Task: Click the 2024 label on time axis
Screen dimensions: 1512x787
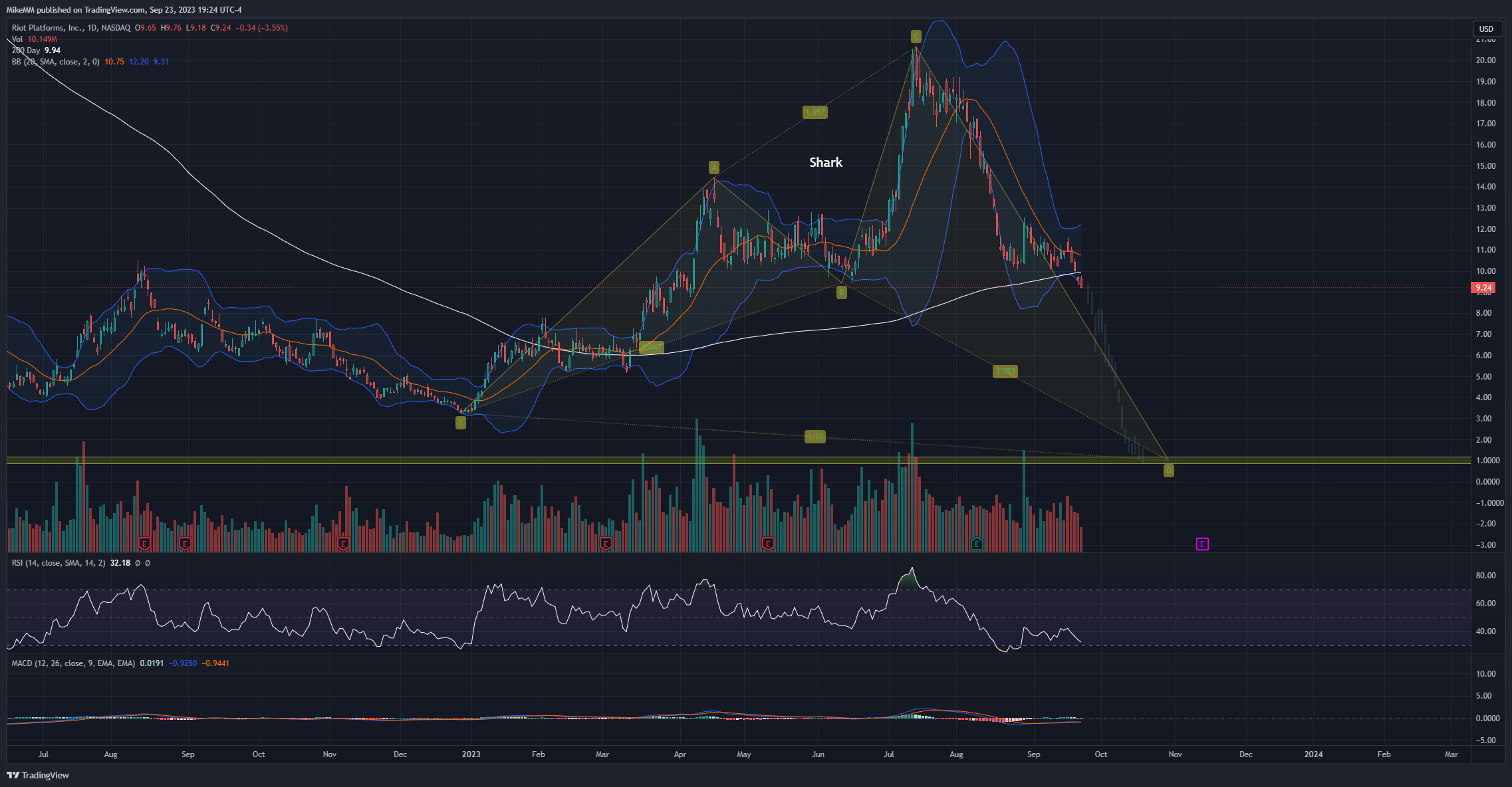Action: (1313, 754)
